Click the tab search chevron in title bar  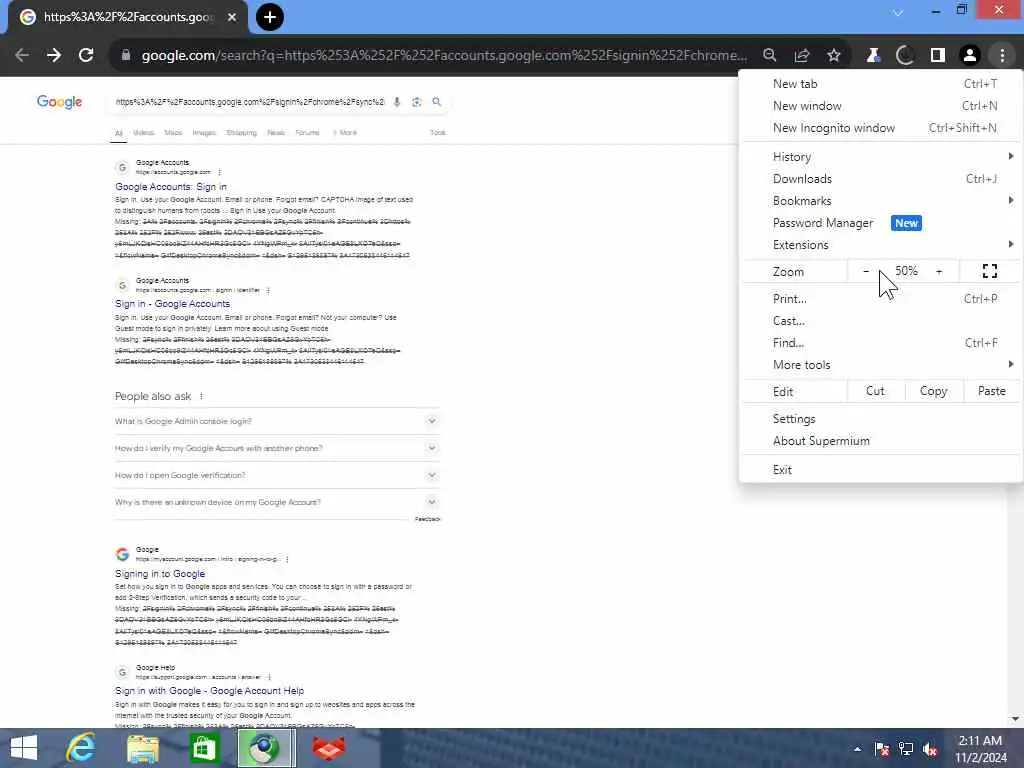899,12
